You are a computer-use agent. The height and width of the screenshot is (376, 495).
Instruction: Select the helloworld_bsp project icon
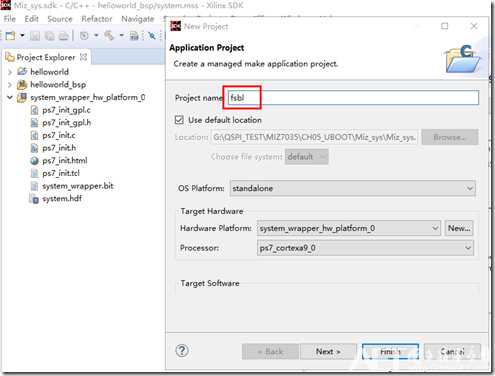tap(22, 85)
